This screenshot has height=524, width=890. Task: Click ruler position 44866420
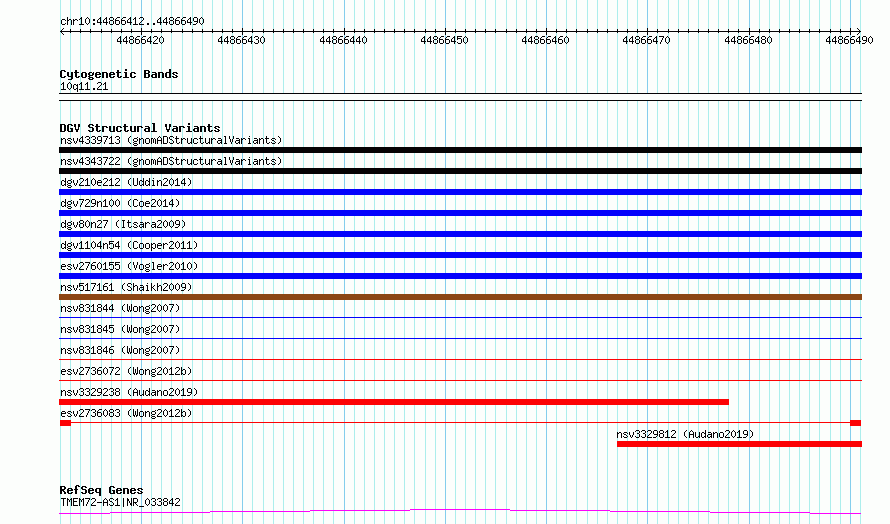140,40
